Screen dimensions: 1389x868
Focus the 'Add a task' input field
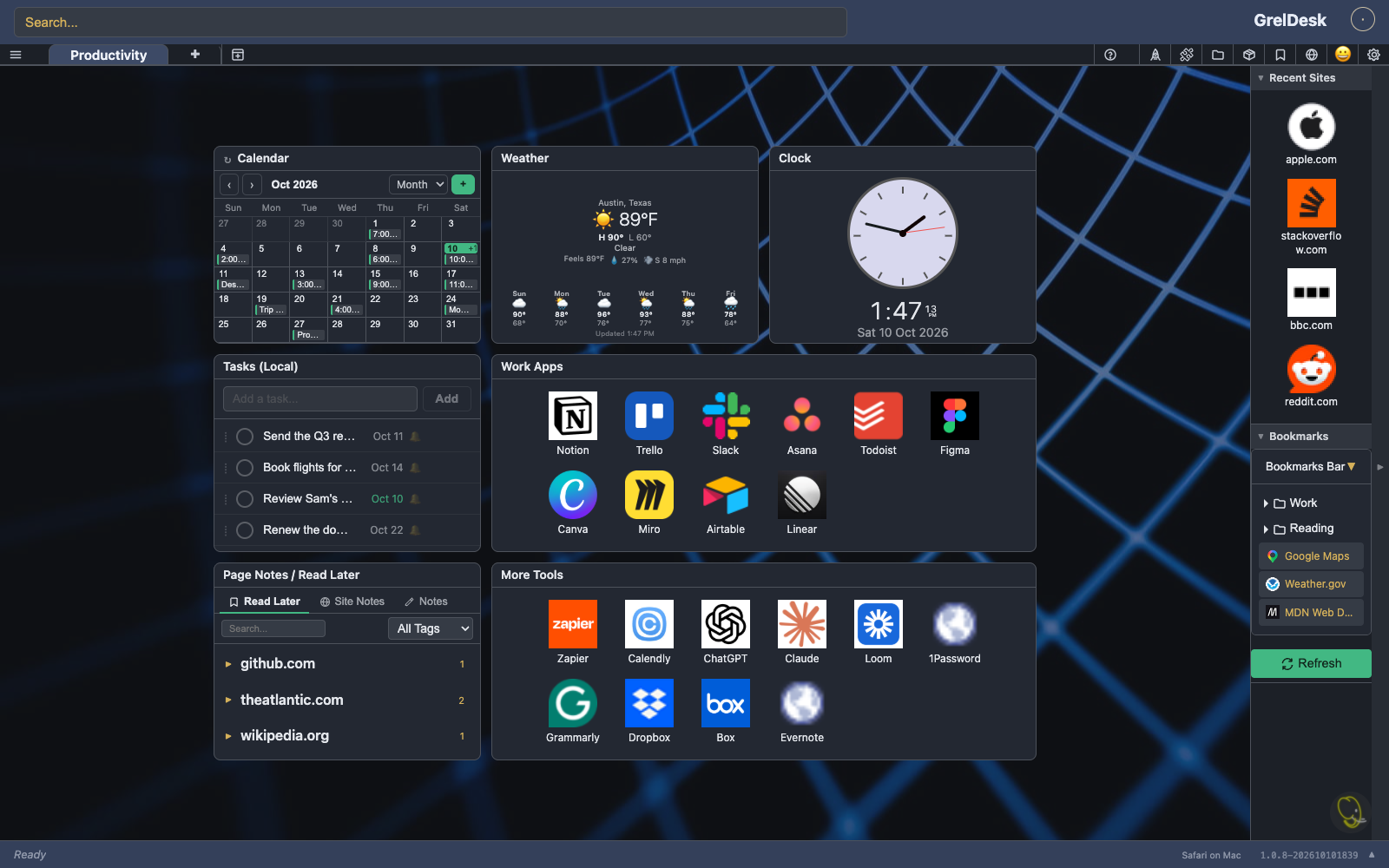click(320, 398)
